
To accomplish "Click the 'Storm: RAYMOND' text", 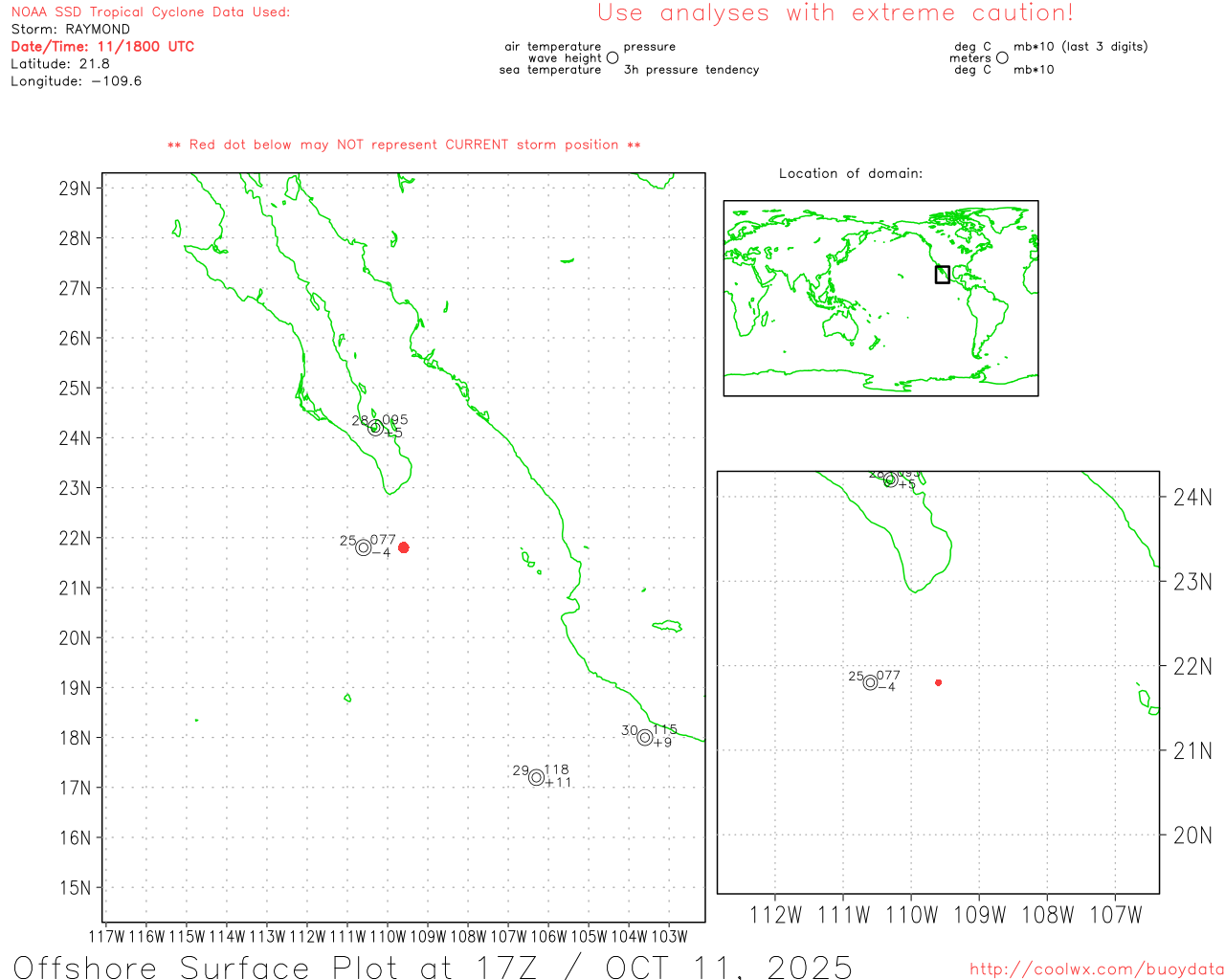I will (x=70, y=30).
